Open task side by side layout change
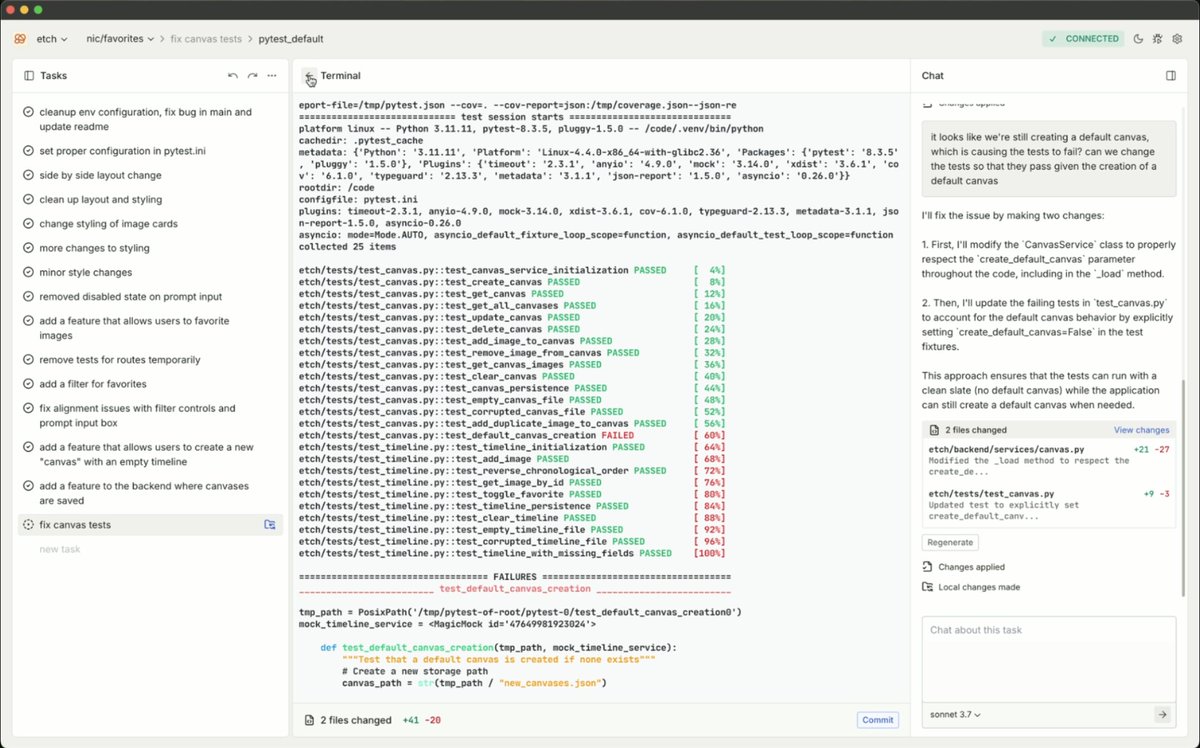This screenshot has height=748, width=1200. (x=150, y=175)
